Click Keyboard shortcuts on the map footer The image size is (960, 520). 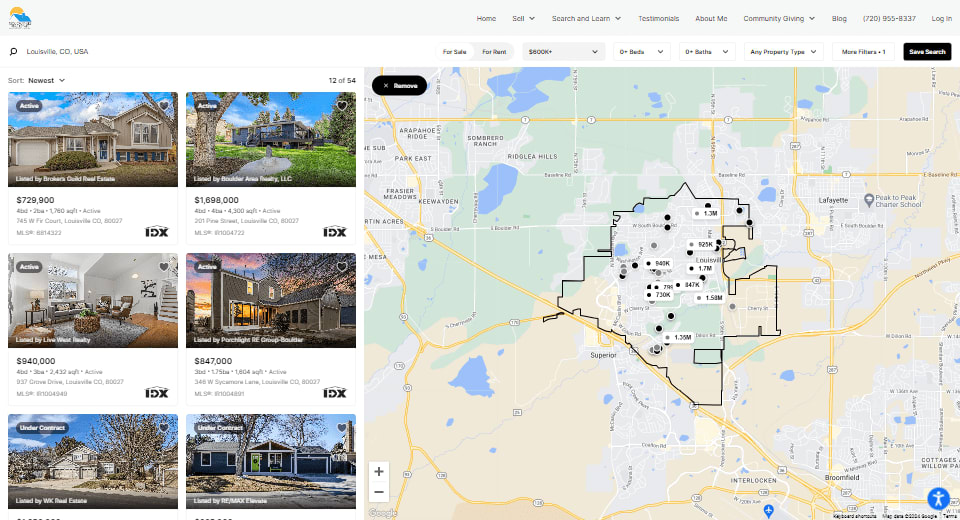(x=855, y=516)
